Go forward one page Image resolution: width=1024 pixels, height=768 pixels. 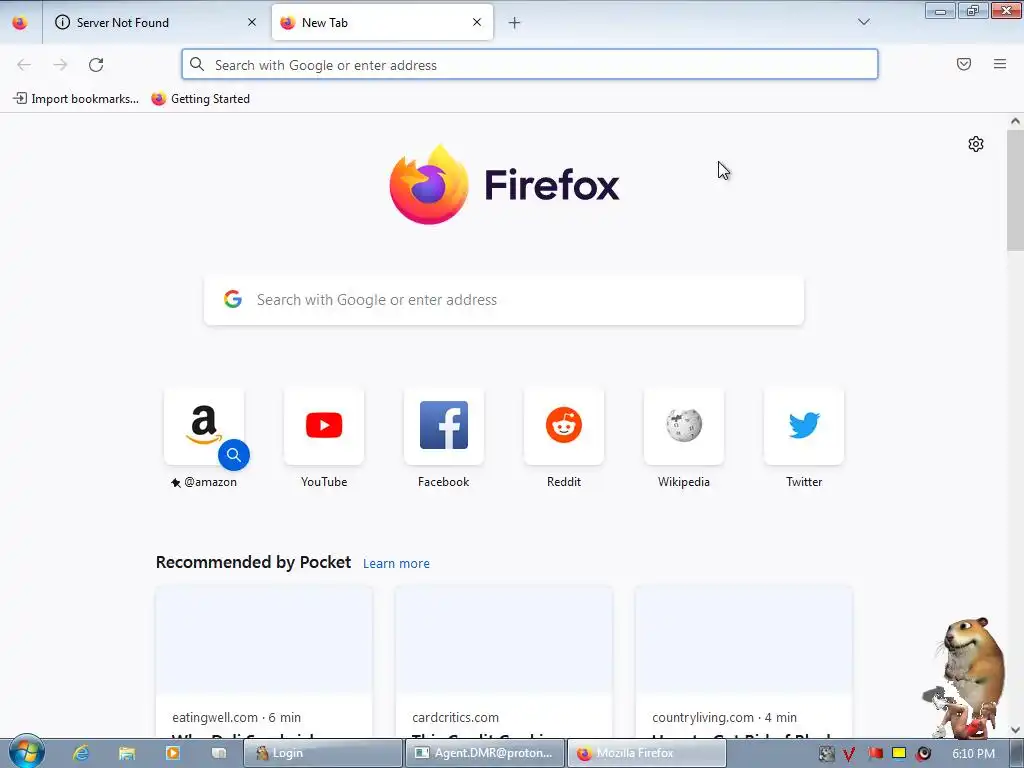(60, 65)
